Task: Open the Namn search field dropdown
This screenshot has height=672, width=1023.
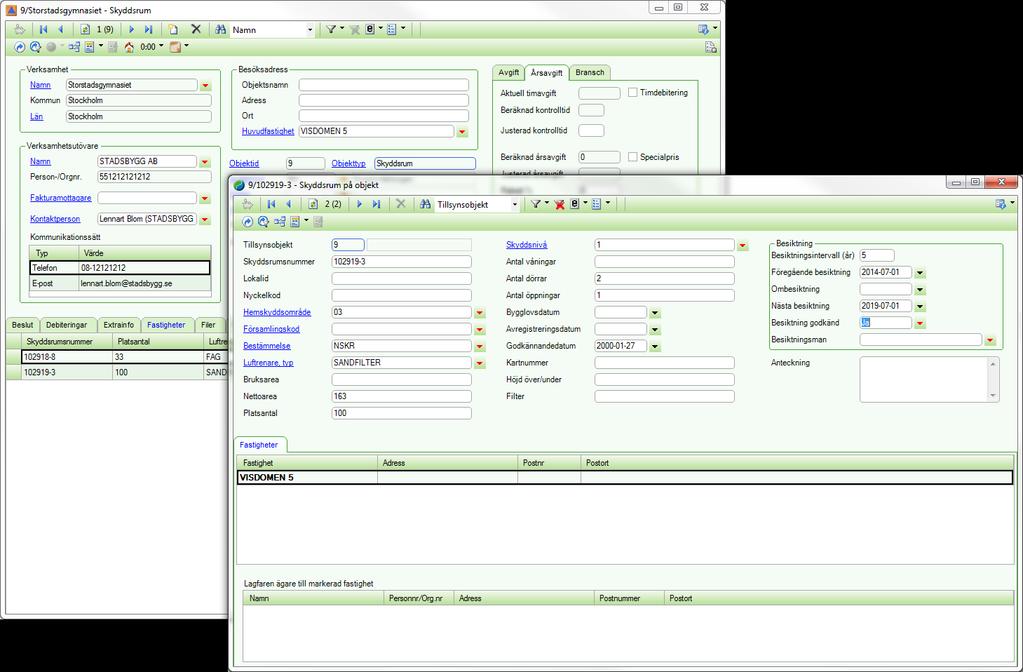Action: [310, 30]
